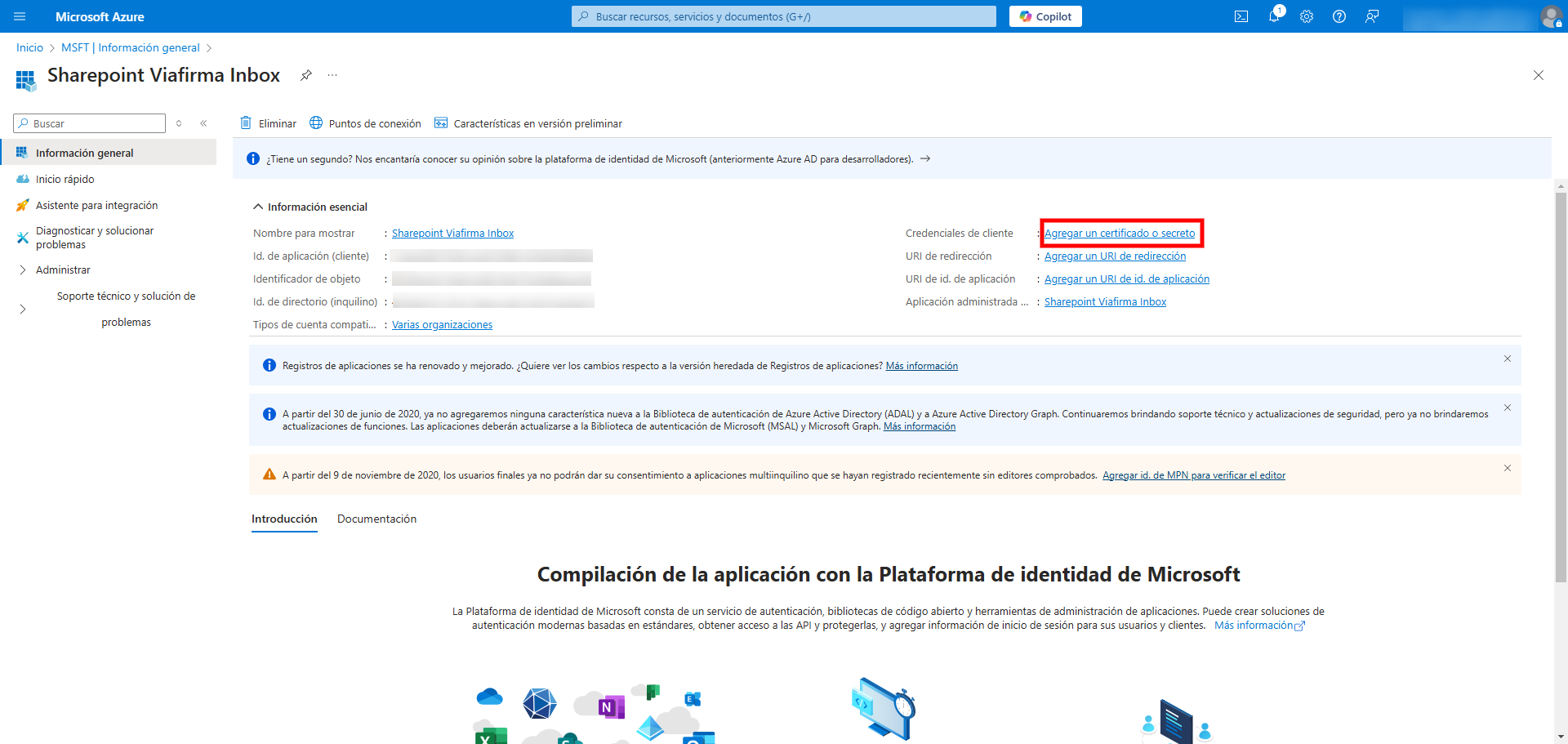Expand the Administrar section
Image resolution: width=1568 pixels, height=744 pixels.
[x=23, y=270]
